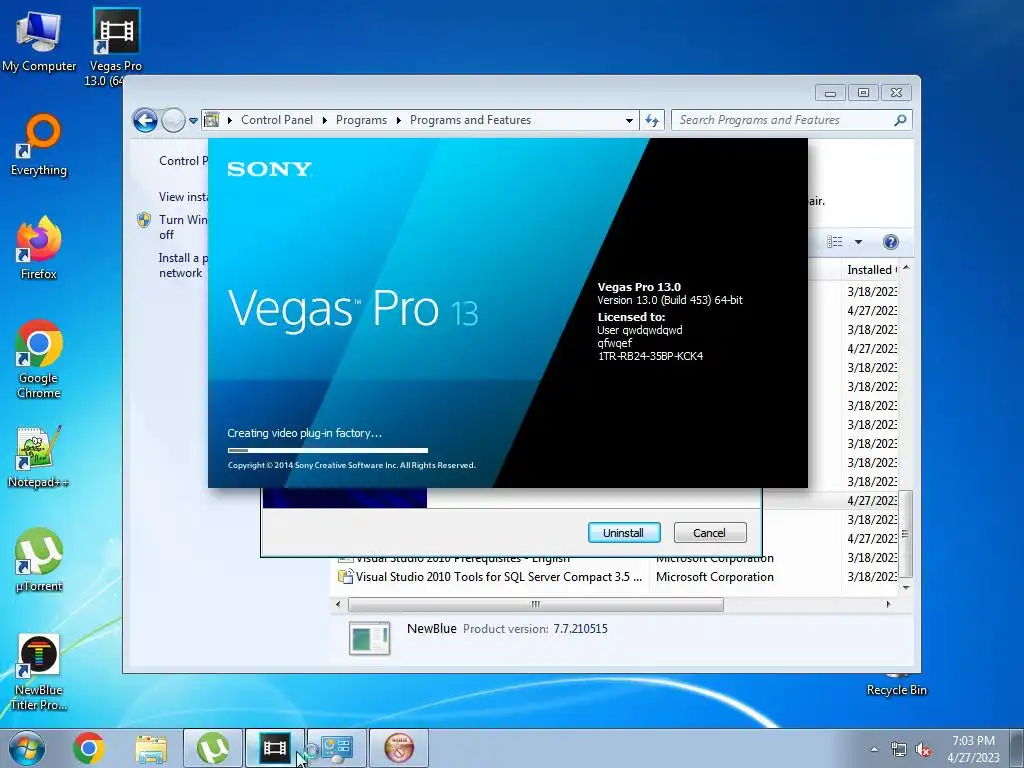Change view icon in Programs list
This screenshot has height=768, width=1024.
[835, 242]
